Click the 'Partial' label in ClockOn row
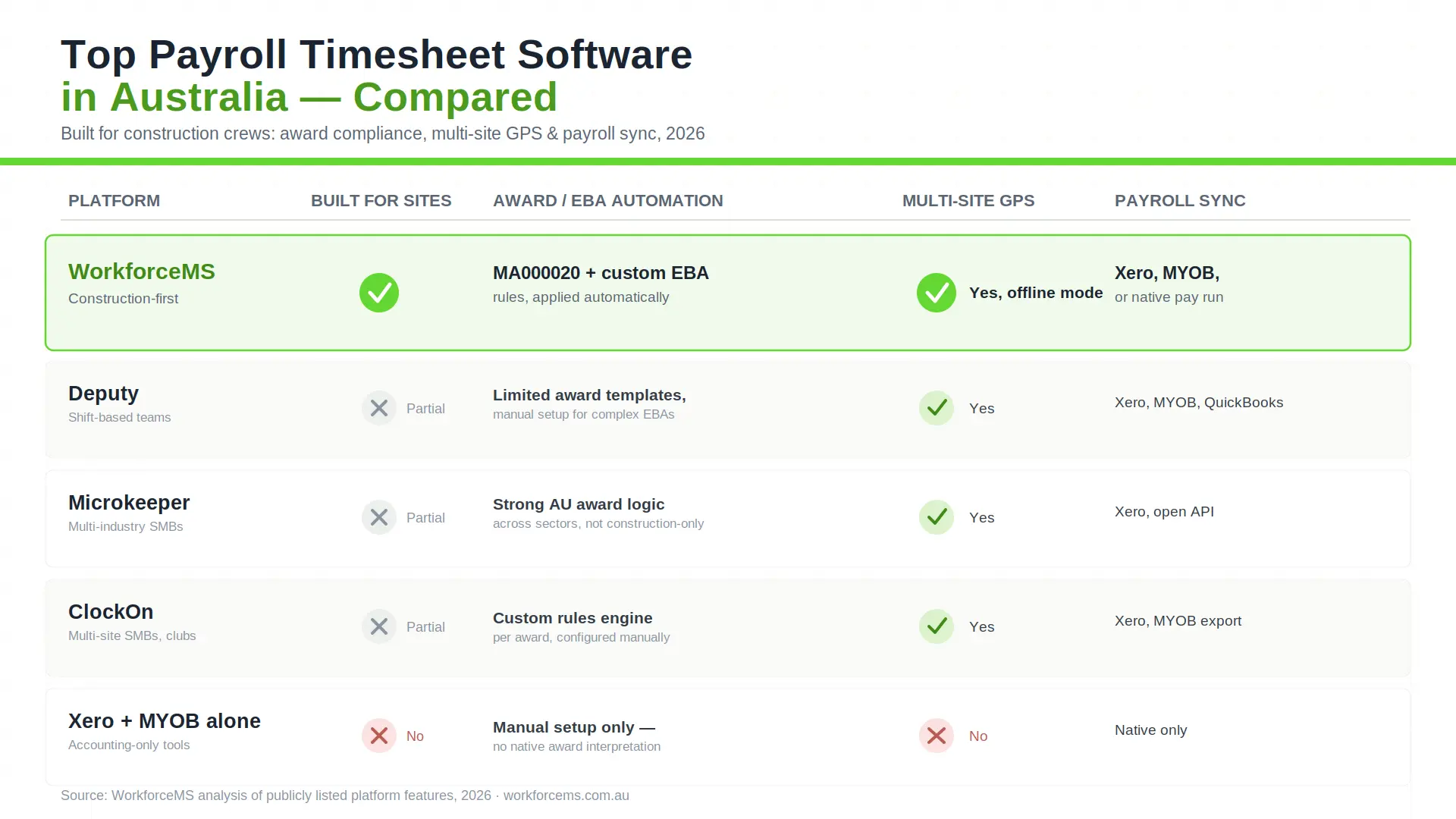The height and width of the screenshot is (819, 1456). [x=425, y=627]
